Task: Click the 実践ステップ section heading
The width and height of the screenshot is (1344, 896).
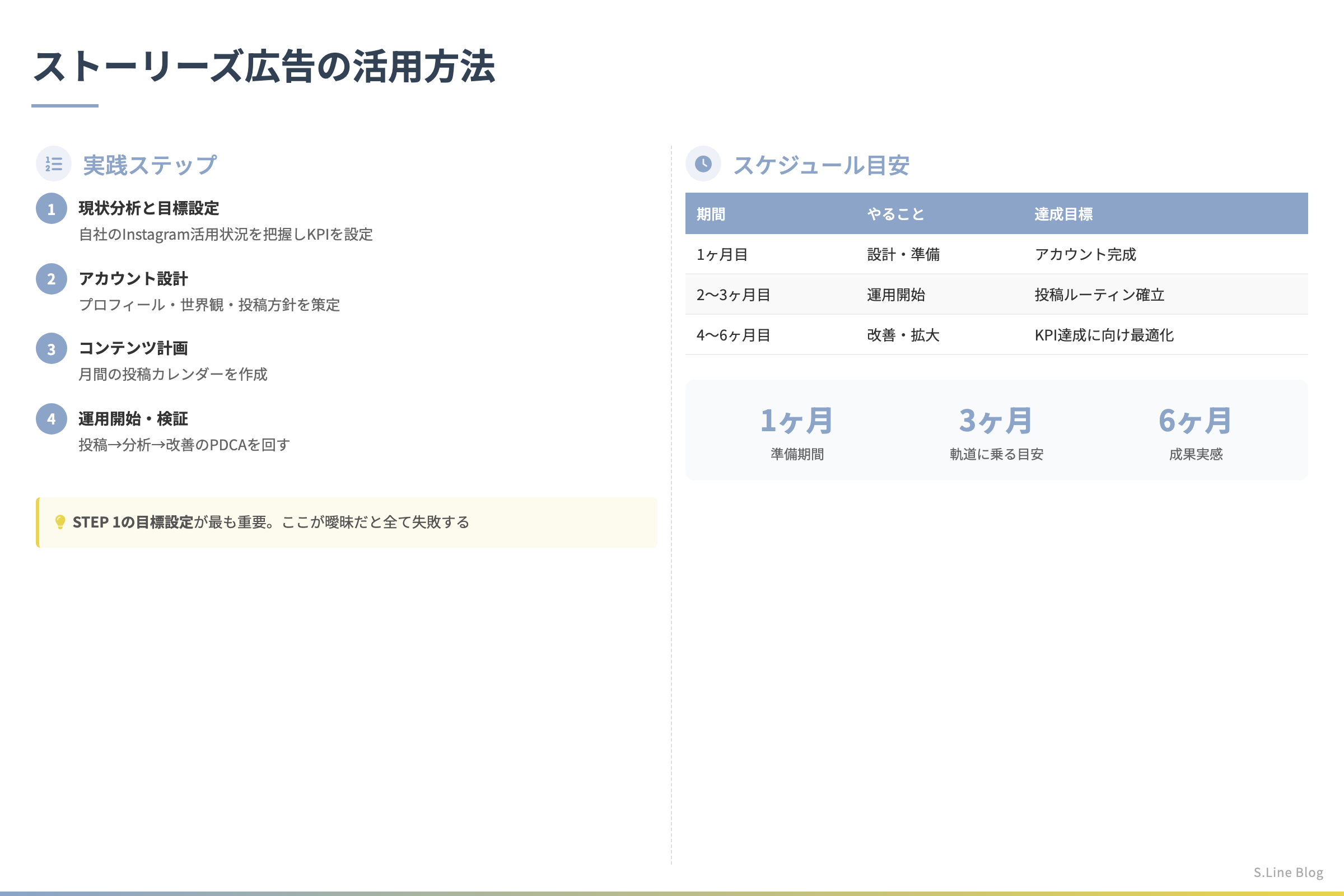Action: point(150,165)
